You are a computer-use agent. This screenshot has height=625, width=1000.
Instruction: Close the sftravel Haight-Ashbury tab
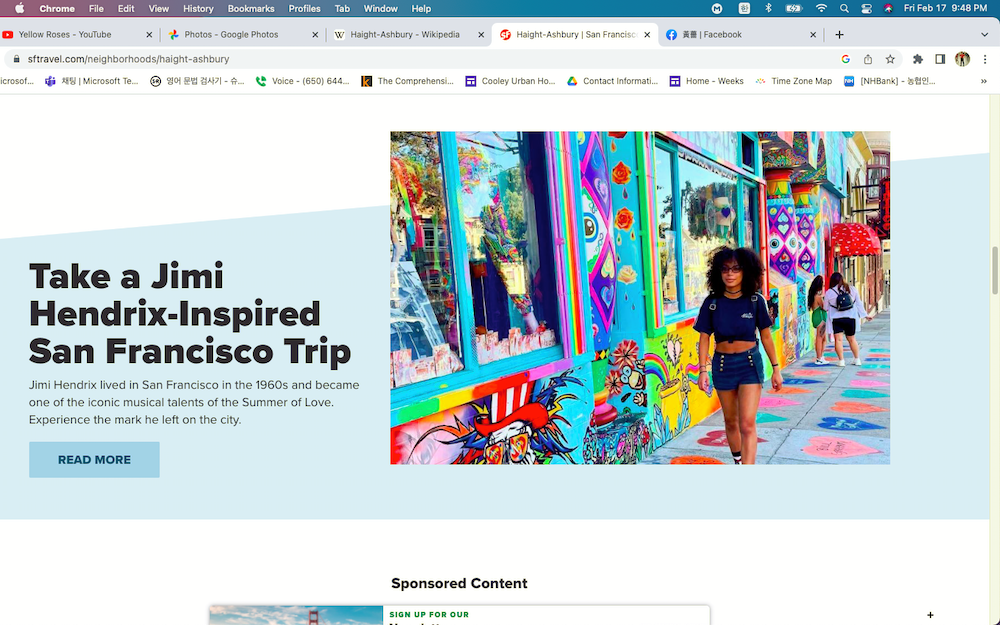tap(647, 35)
